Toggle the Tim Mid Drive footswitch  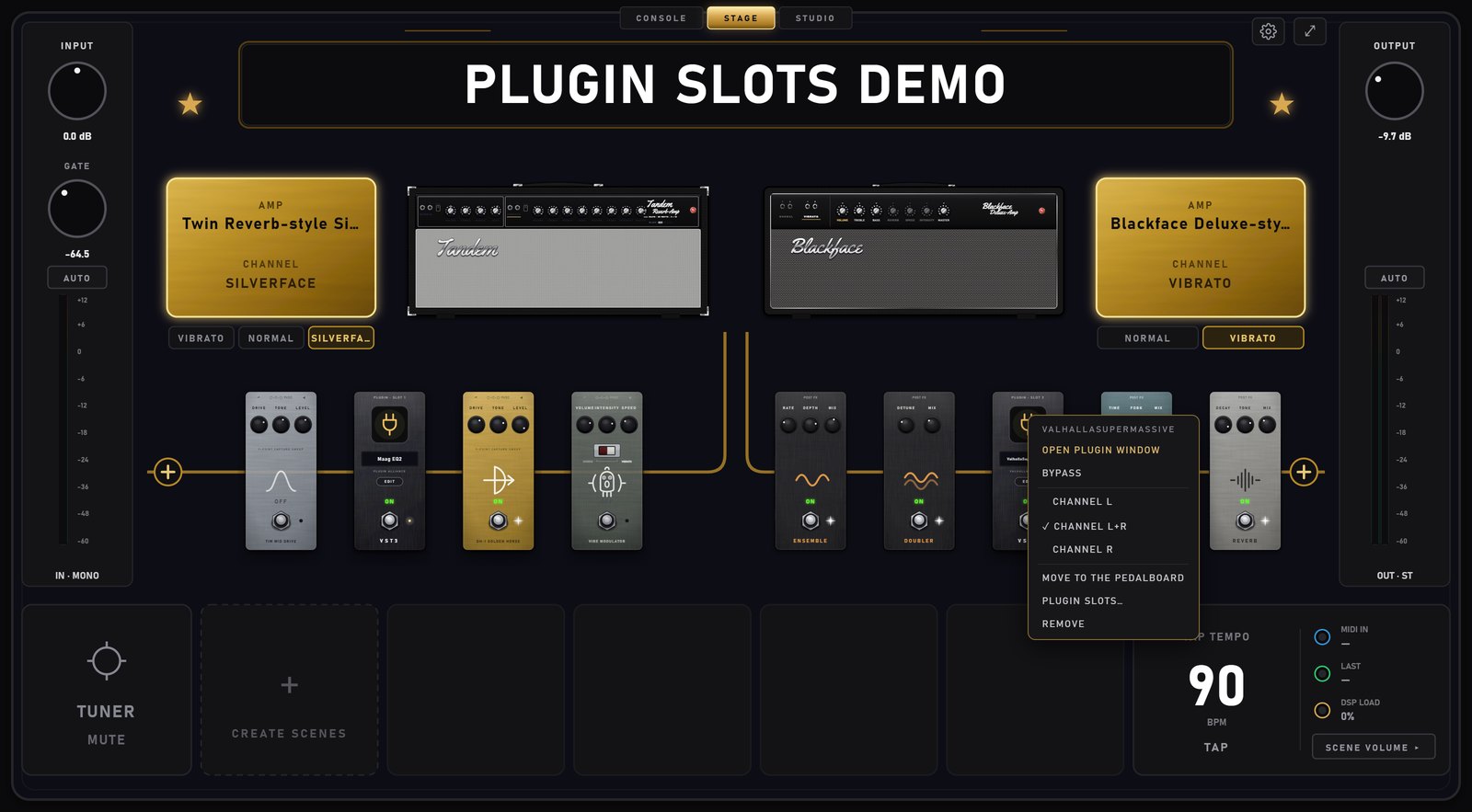[x=281, y=521]
